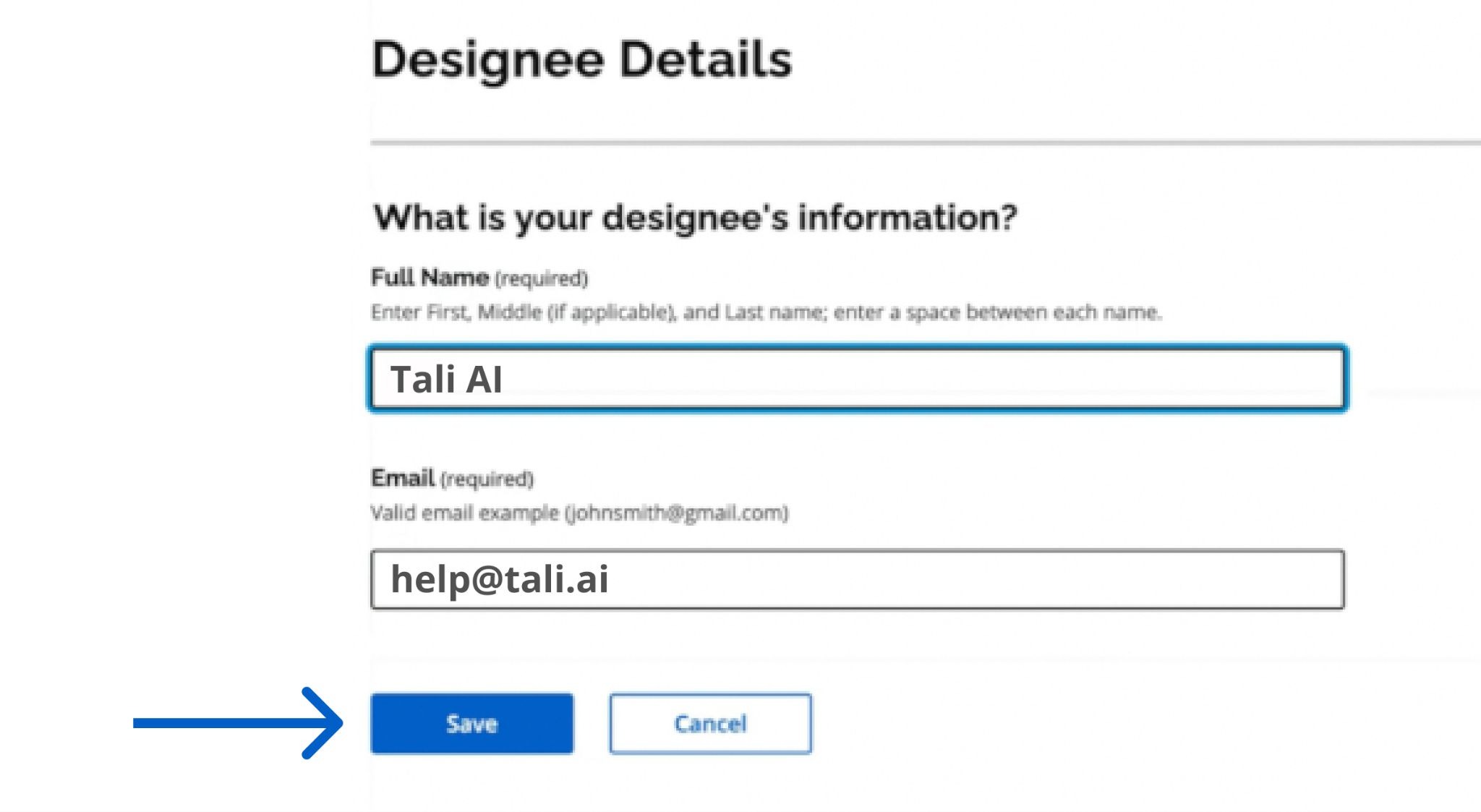Viewport: 1481px width, 812px height.
Task: Click the 'Email' field label
Action: click(403, 478)
